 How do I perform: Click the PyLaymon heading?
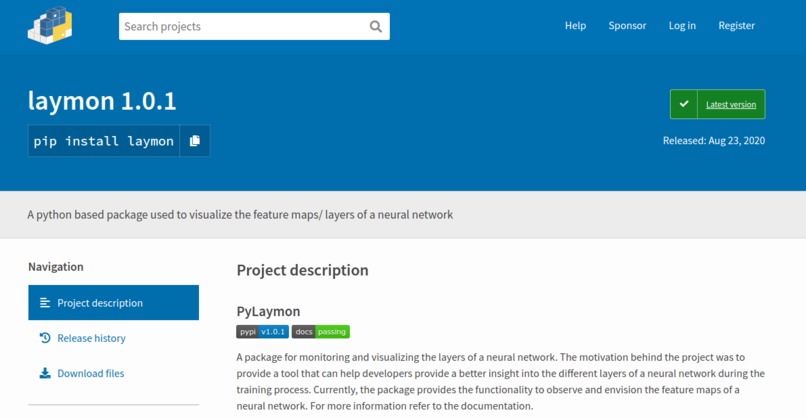tap(268, 312)
